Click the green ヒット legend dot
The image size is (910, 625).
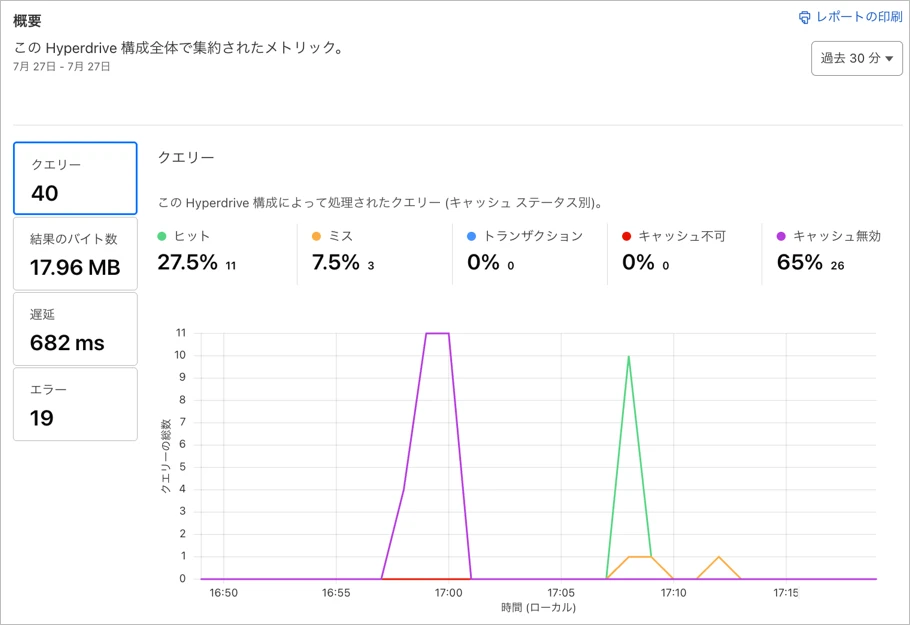[x=162, y=237]
